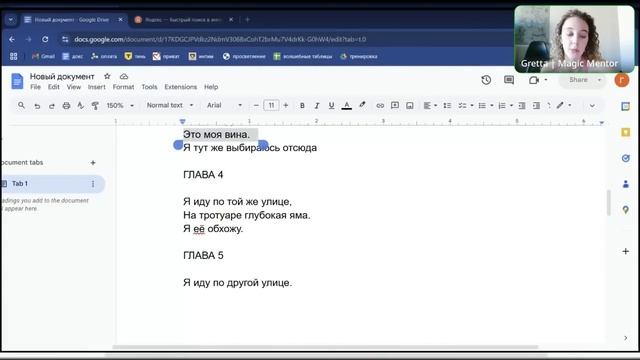Image resolution: width=640 pixels, height=360 pixels.
Task: Open the Edit menu
Action: point(53,87)
